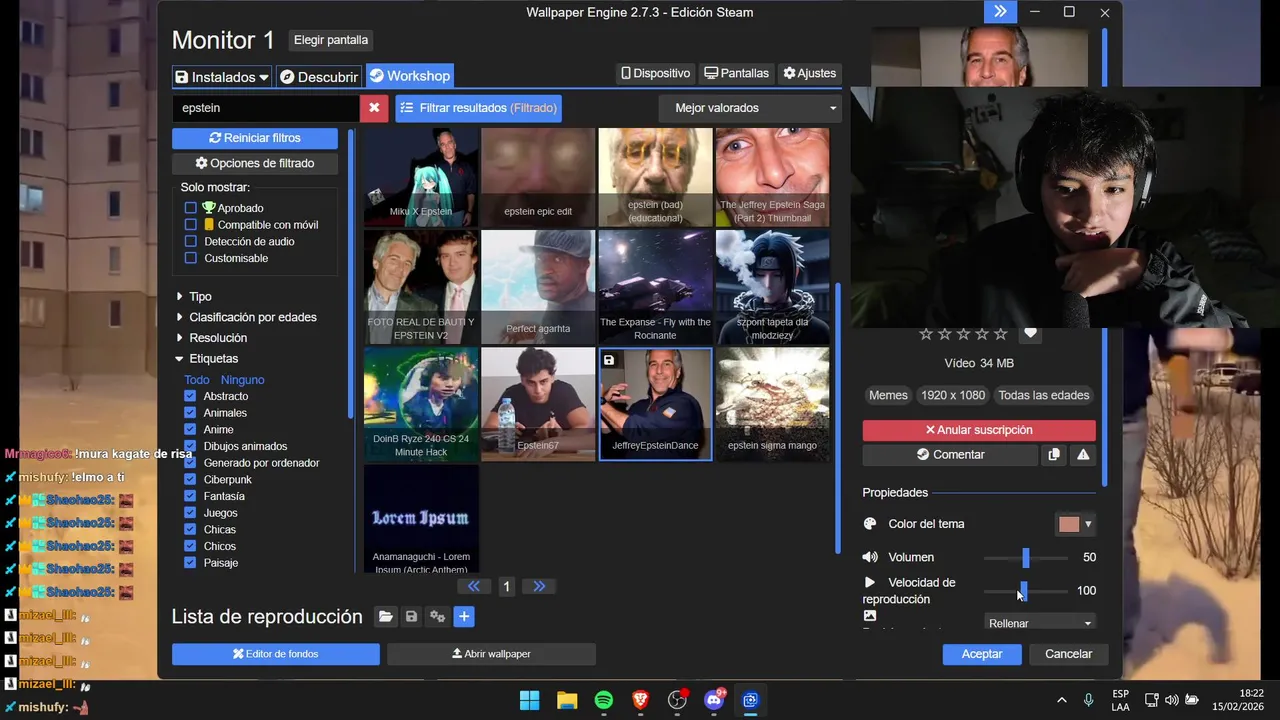Expand the Clasificación por edades section
This screenshot has width=1280, height=720.
coord(246,317)
